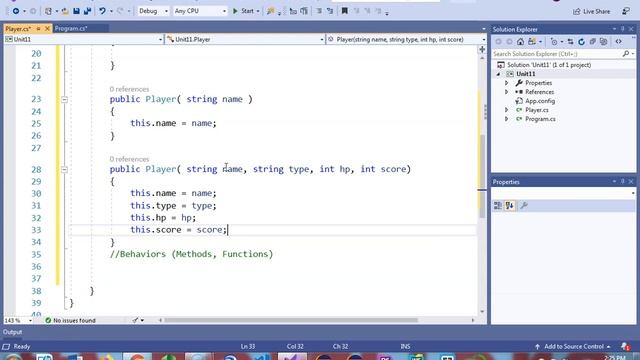Open notifications from the status bar bell icon
This screenshot has width=640, height=360.
click(x=625, y=347)
